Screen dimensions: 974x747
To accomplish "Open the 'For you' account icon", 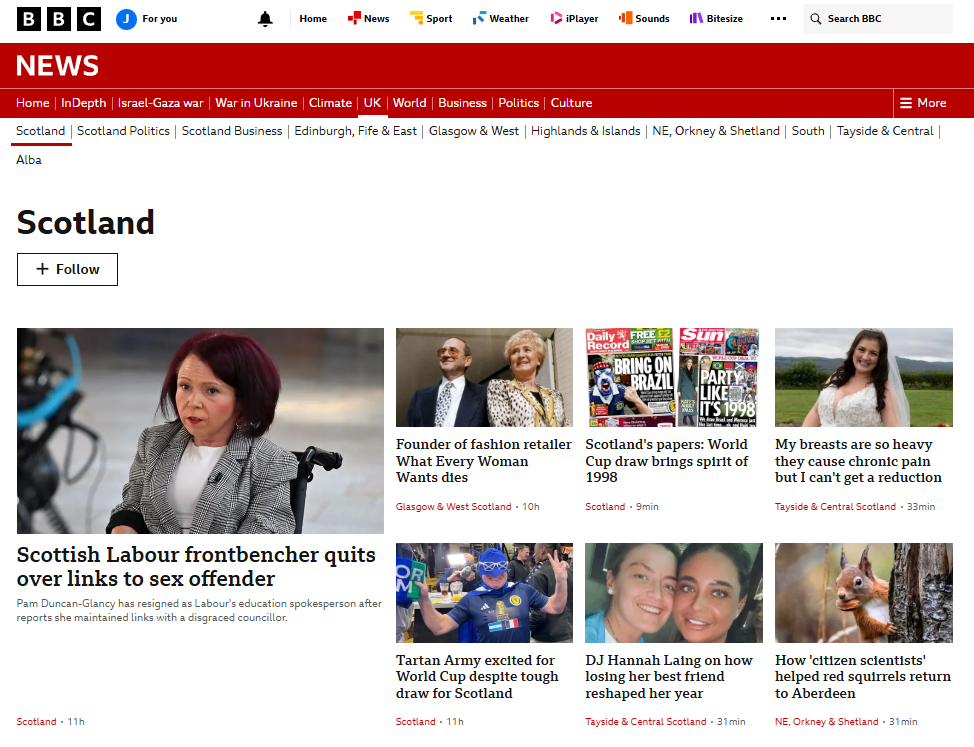I will click(x=126, y=19).
